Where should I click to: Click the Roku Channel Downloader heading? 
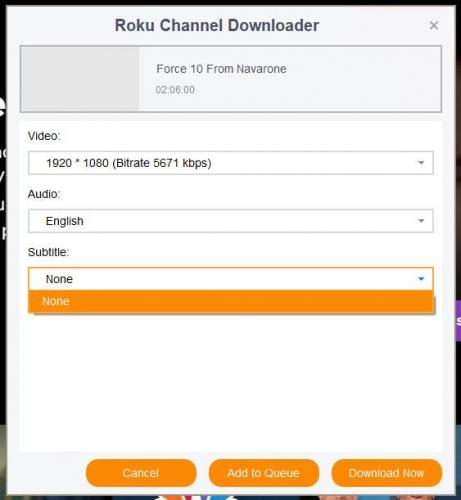coord(217,25)
